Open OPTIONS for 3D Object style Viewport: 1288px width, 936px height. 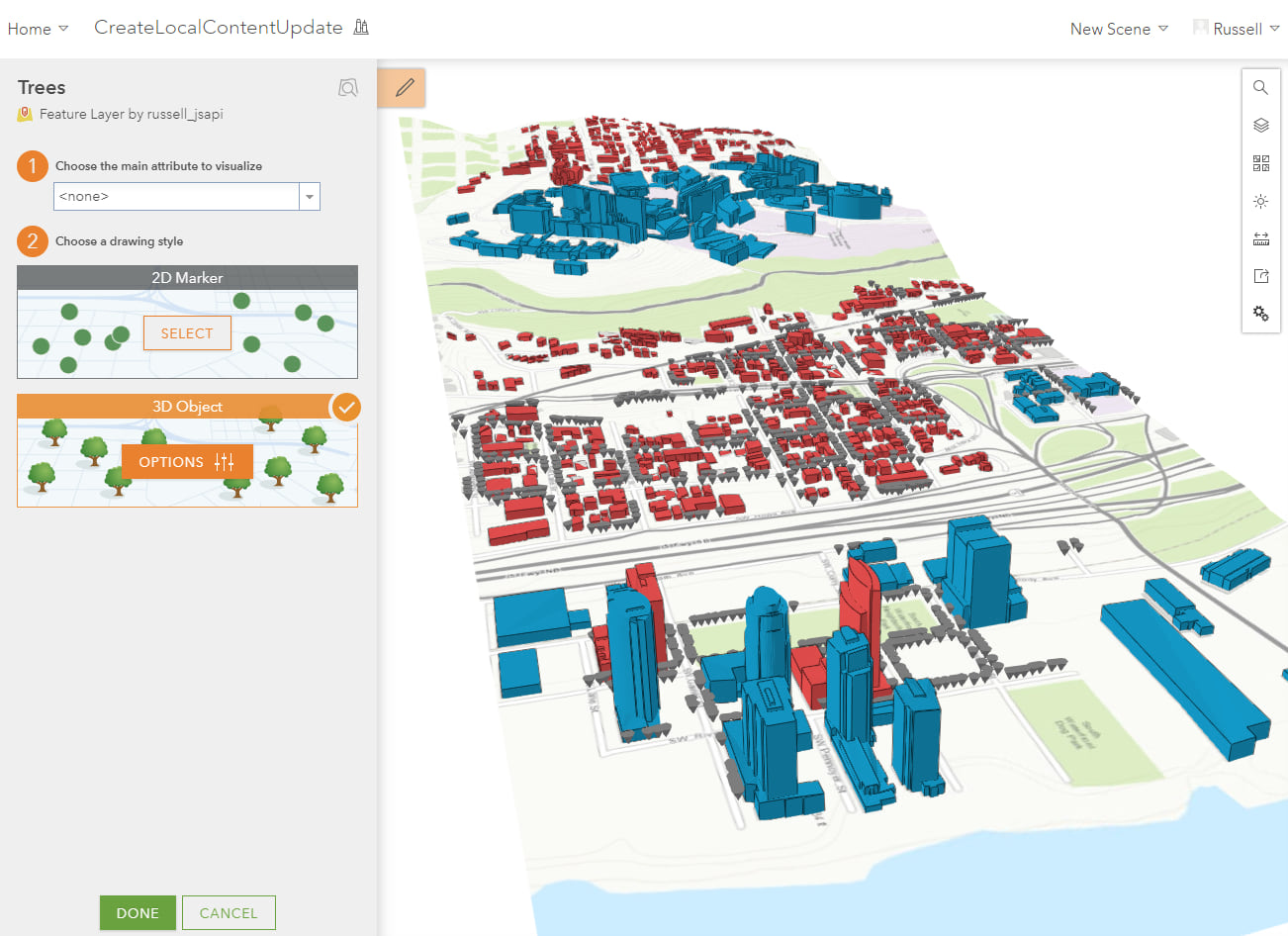[x=187, y=462]
